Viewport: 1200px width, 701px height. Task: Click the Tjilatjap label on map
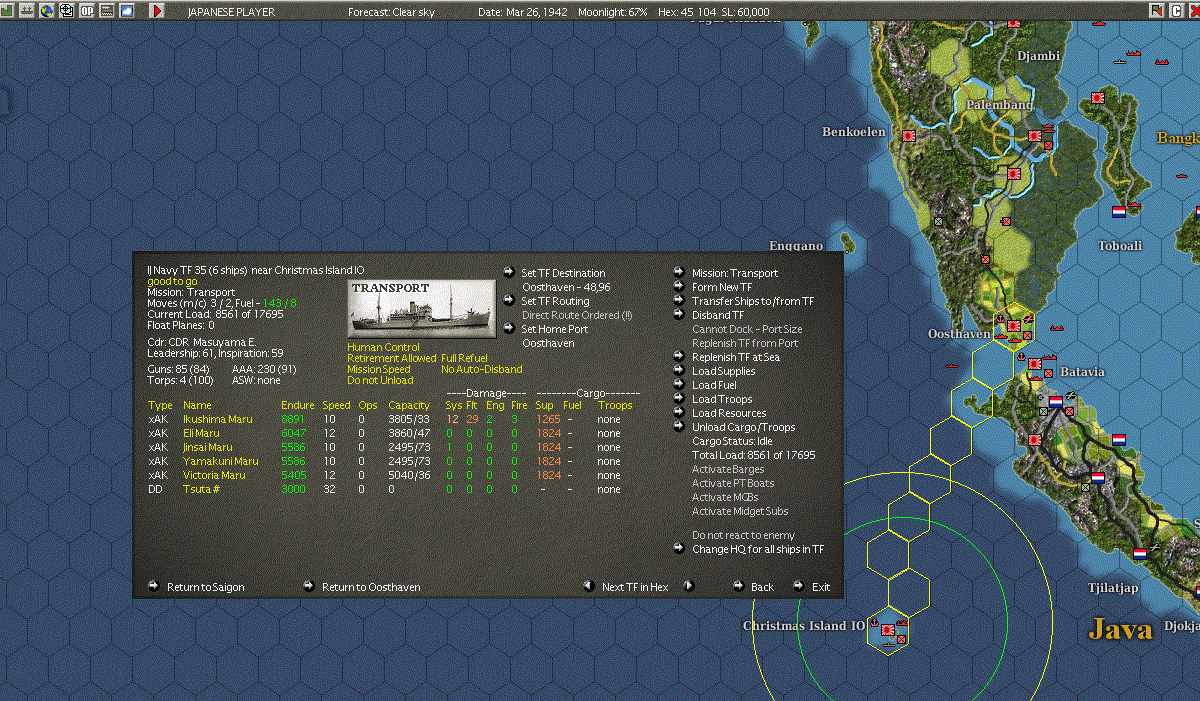[1113, 588]
